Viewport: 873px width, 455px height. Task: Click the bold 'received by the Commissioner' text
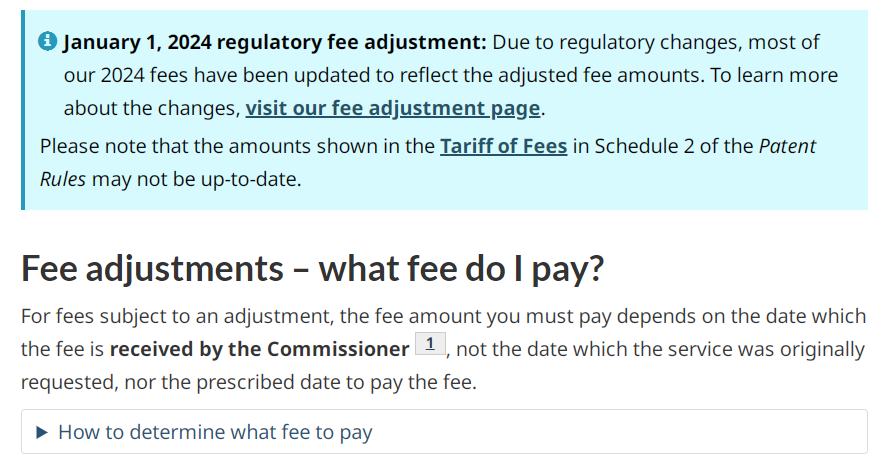pos(260,349)
